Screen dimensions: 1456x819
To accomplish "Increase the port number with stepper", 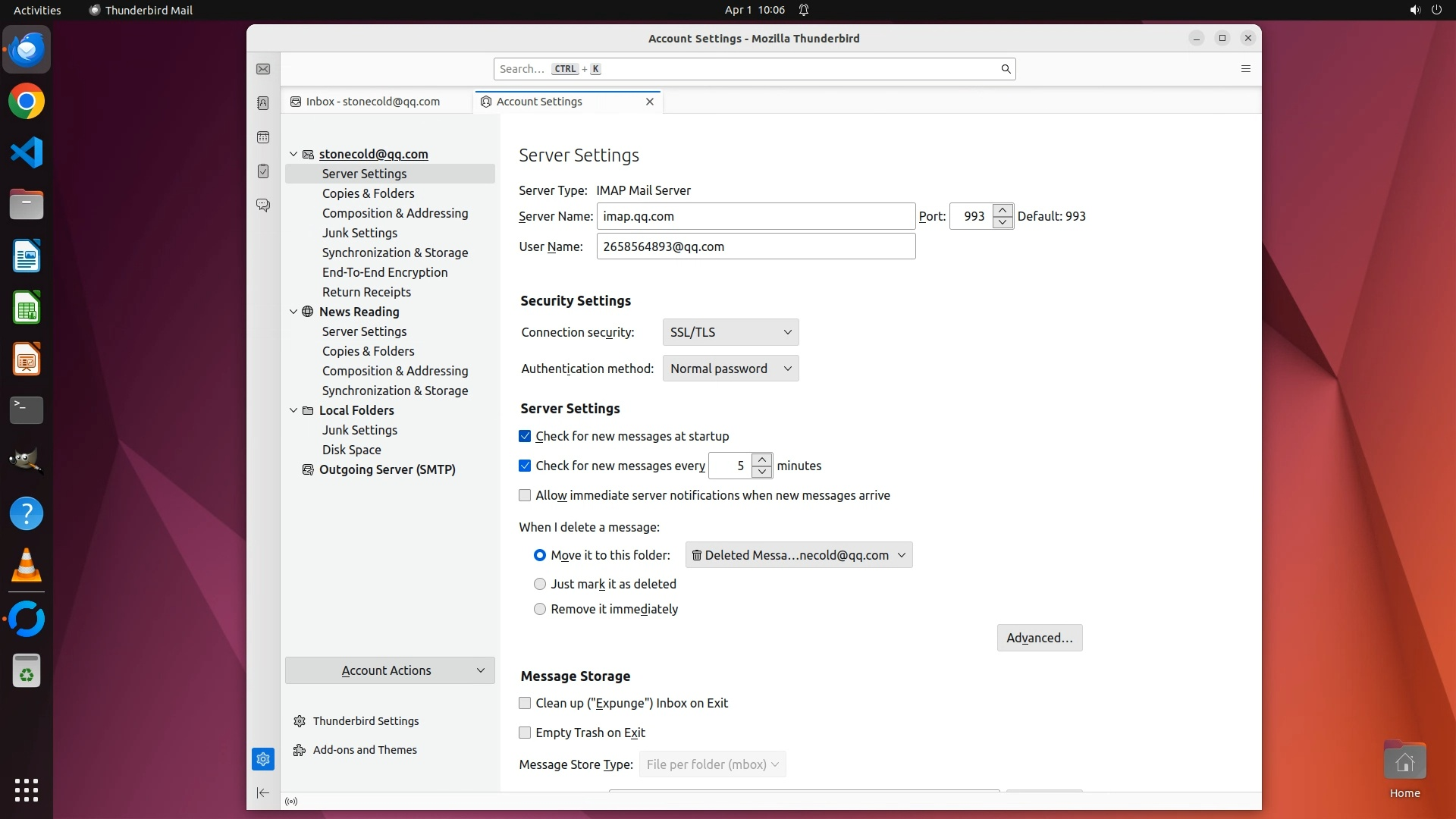I will 1003,210.
